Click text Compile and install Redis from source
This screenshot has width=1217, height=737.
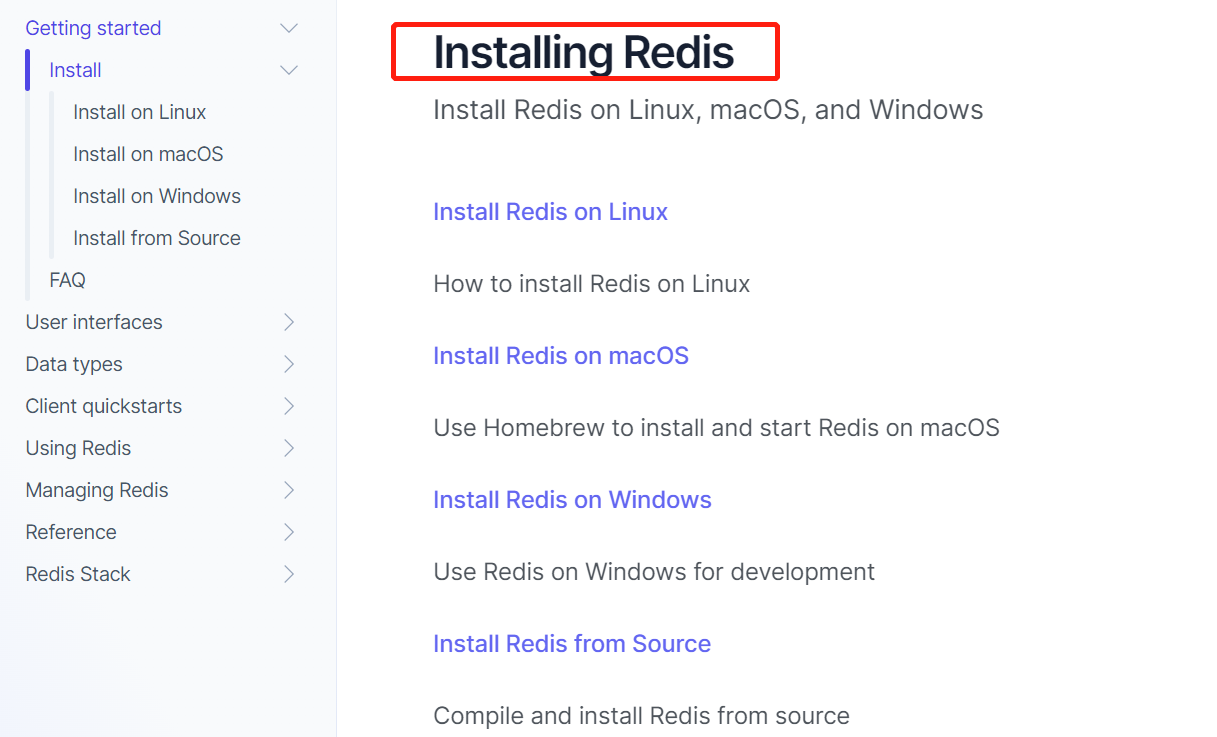641,716
